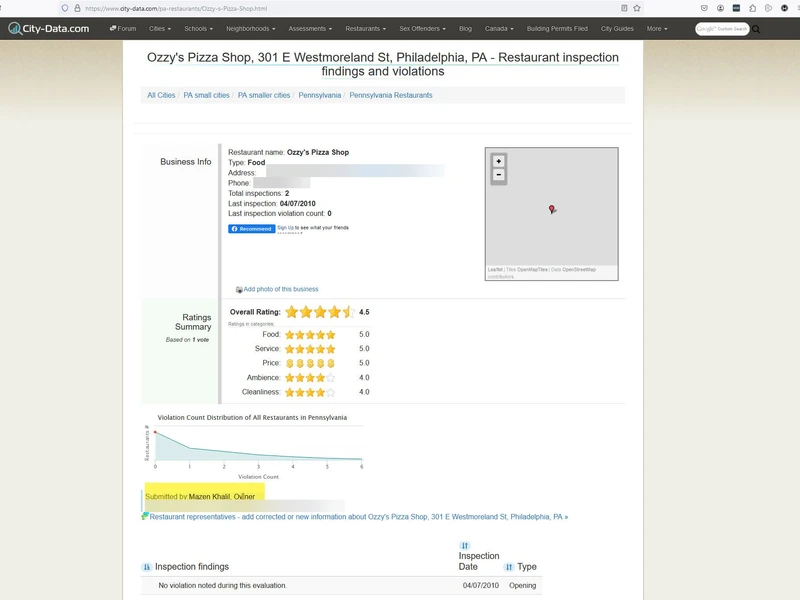Image resolution: width=800 pixels, height=600 pixels.
Task: Click the City-Data.com logo
Action: point(49,29)
